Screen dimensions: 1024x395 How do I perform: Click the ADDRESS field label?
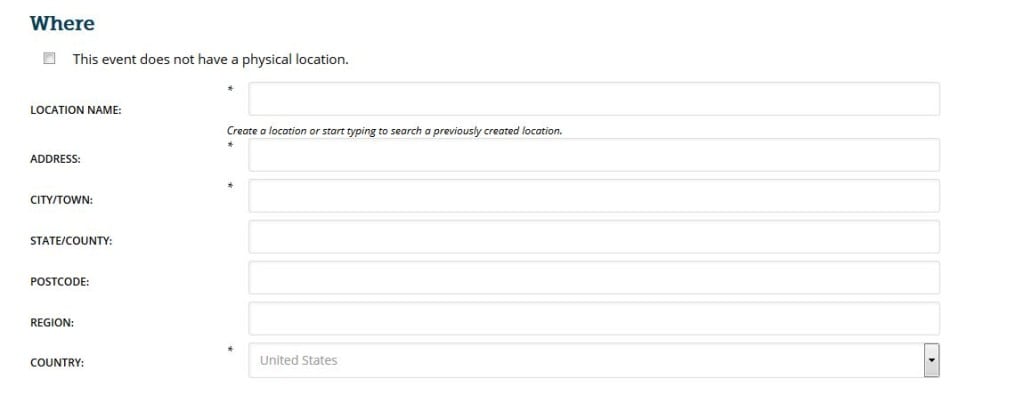tap(56, 159)
